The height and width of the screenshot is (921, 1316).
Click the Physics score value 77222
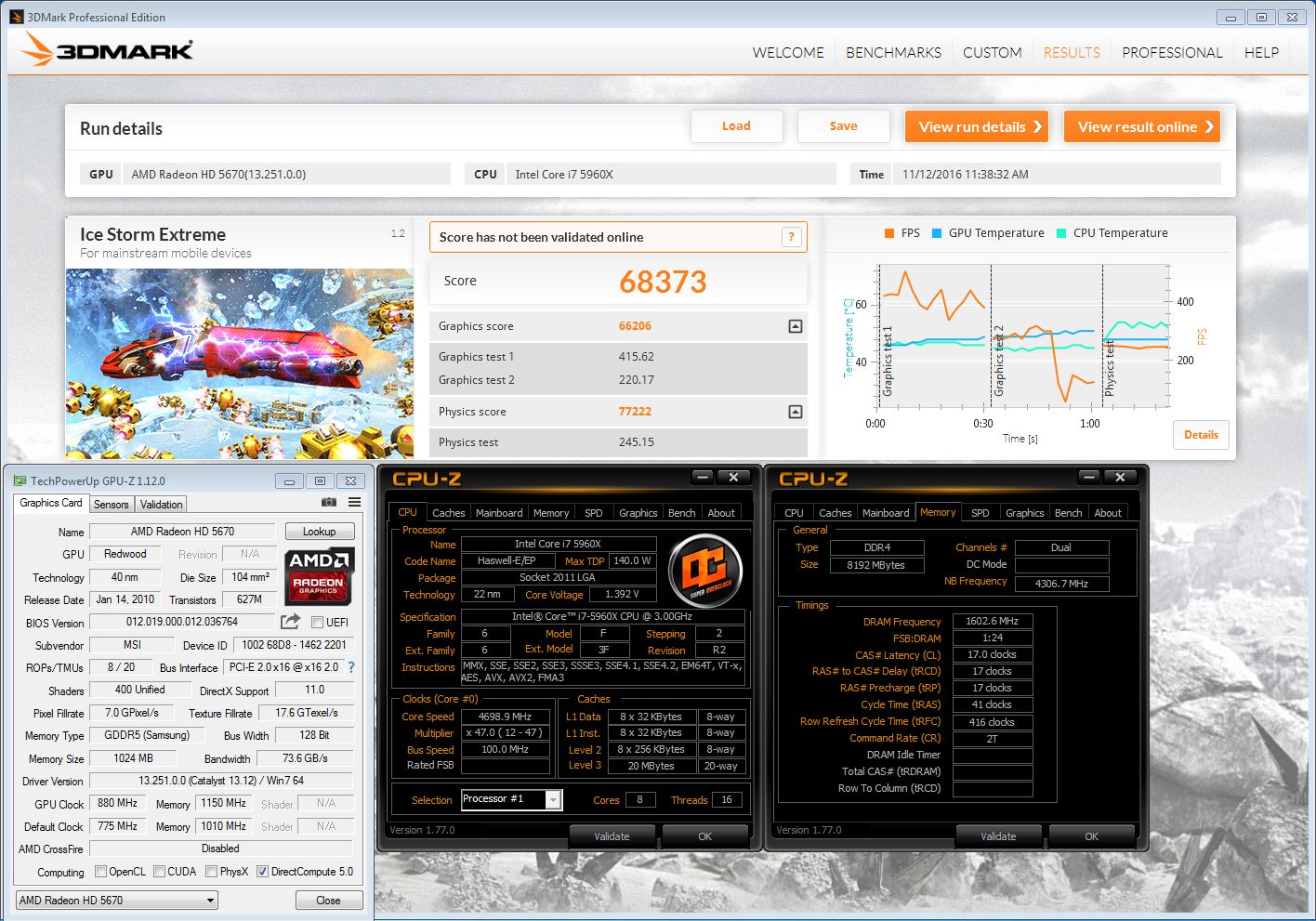(x=635, y=412)
